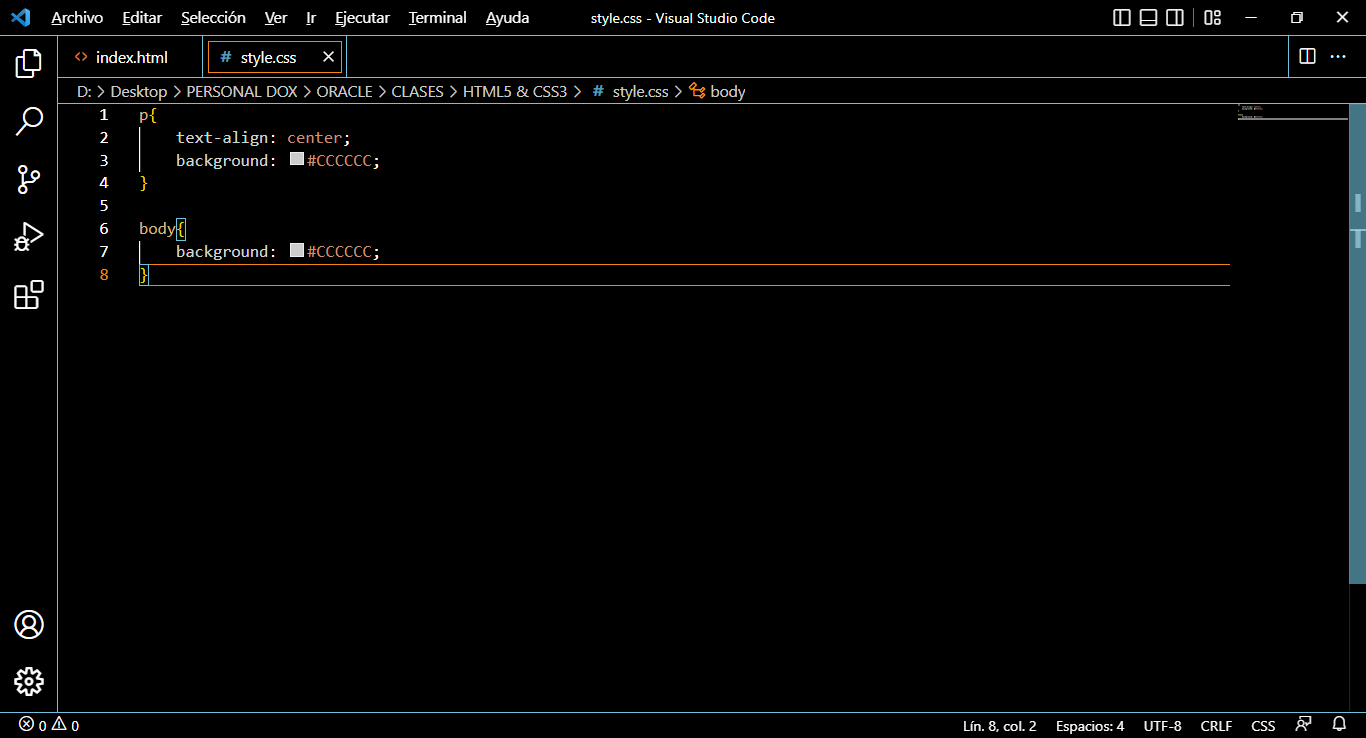The height and width of the screenshot is (738, 1366).
Task: Click the feedback icon in status bar
Action: [x=1304, y=725]
